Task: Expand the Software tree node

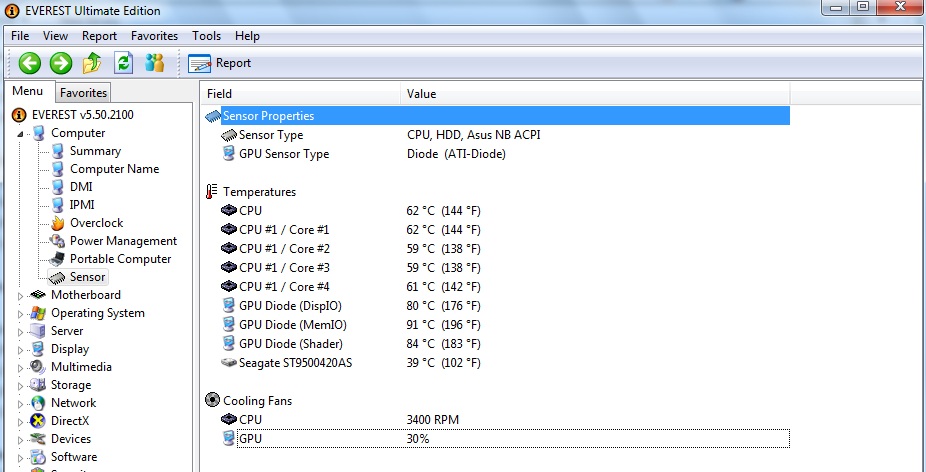Action: click(21, 458)
